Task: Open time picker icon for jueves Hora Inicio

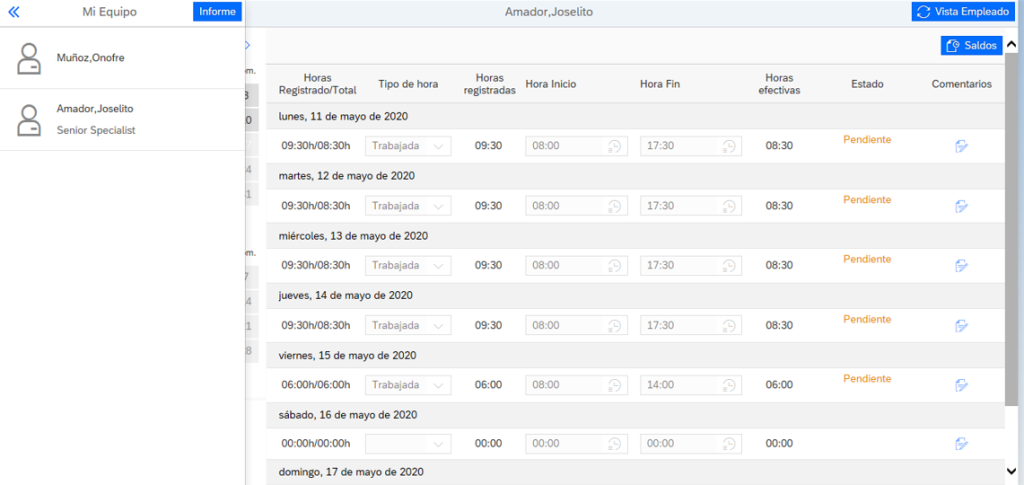Action: pos(615,326)
